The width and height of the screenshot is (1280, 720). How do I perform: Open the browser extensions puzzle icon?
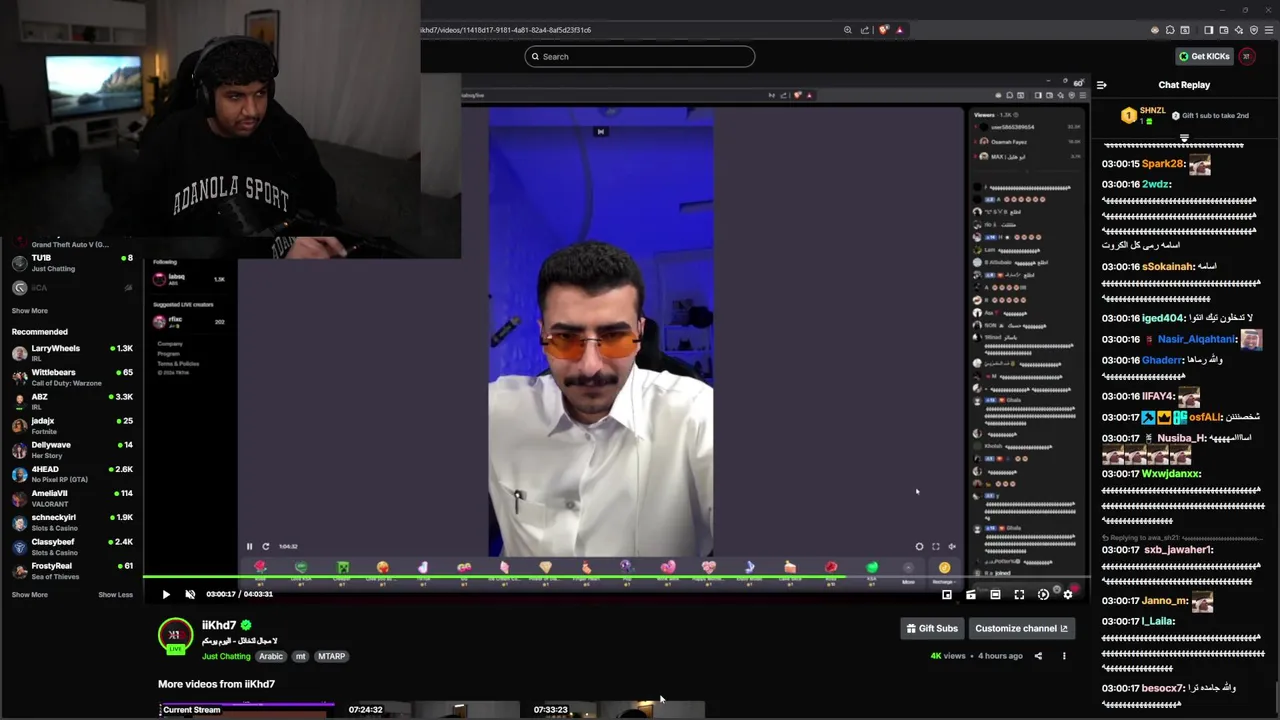pyautogui.click(x=1170, y=30)
